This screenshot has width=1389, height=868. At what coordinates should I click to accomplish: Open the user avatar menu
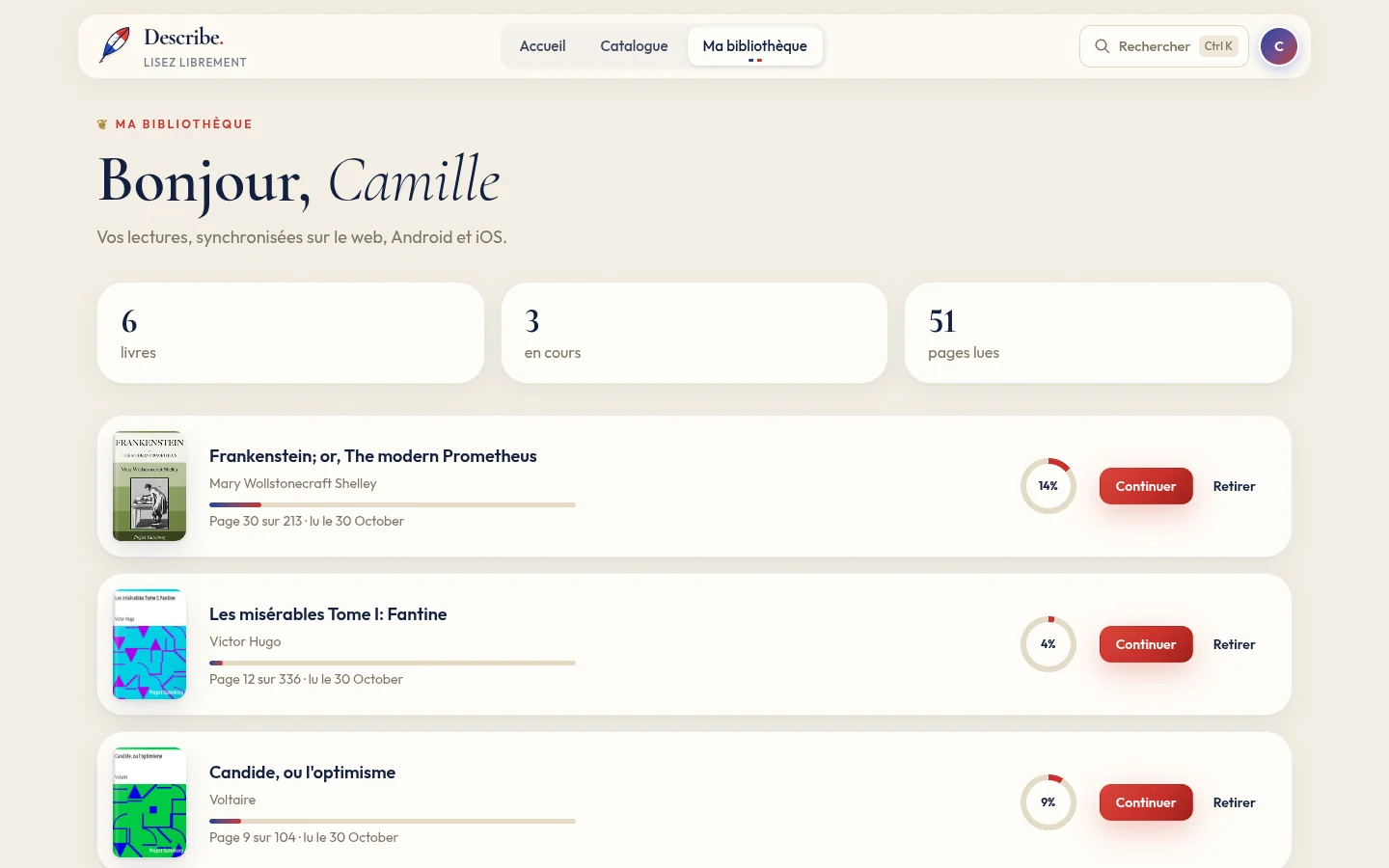[1279, 46]
